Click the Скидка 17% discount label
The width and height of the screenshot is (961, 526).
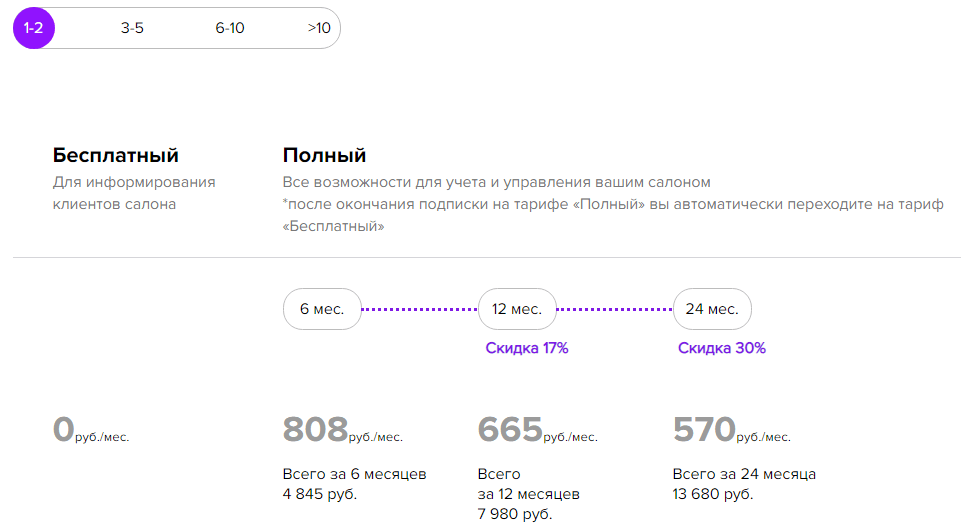tap(527, 348)
